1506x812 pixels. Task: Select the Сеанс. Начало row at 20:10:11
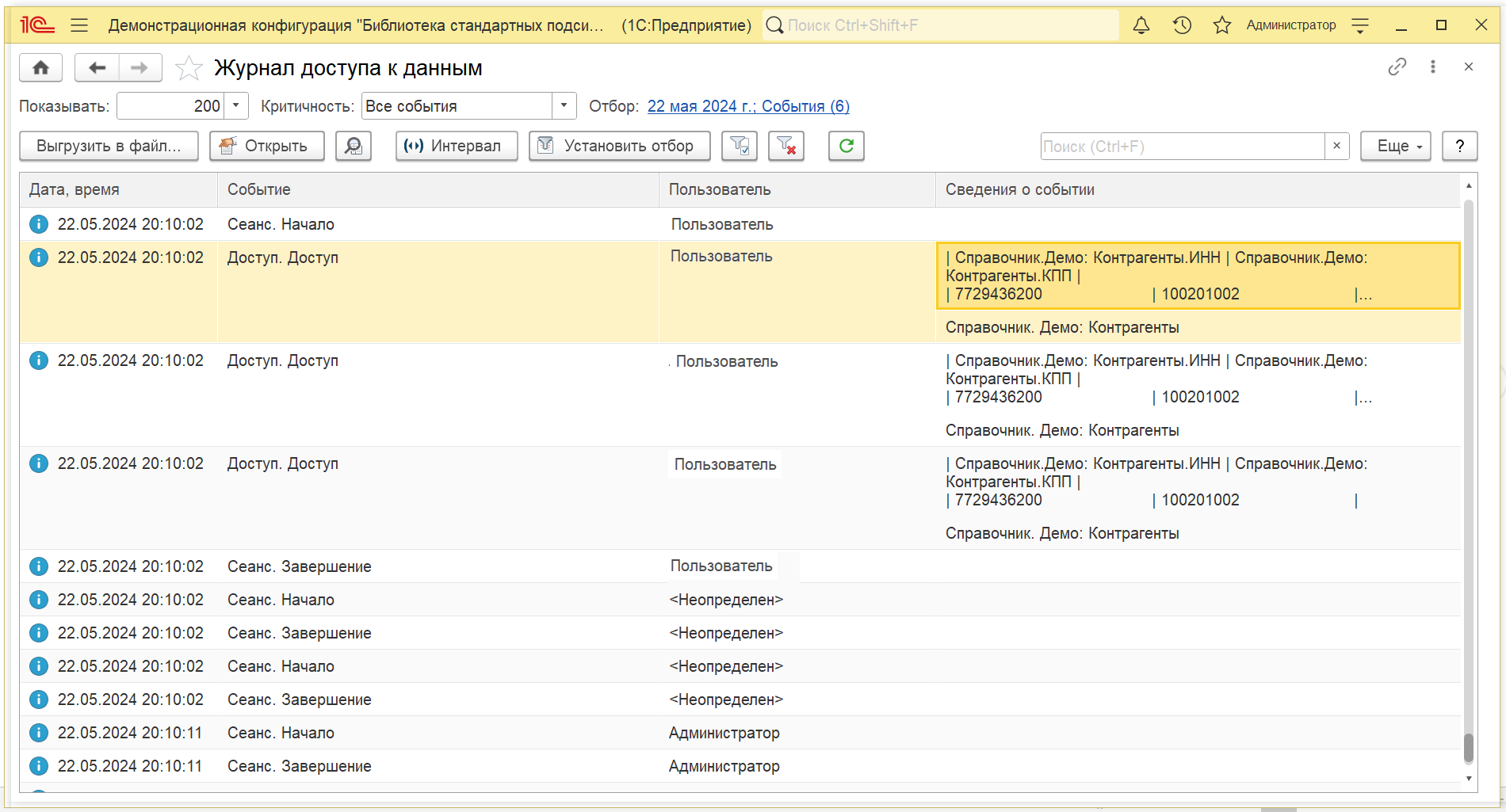click(740, 733)
